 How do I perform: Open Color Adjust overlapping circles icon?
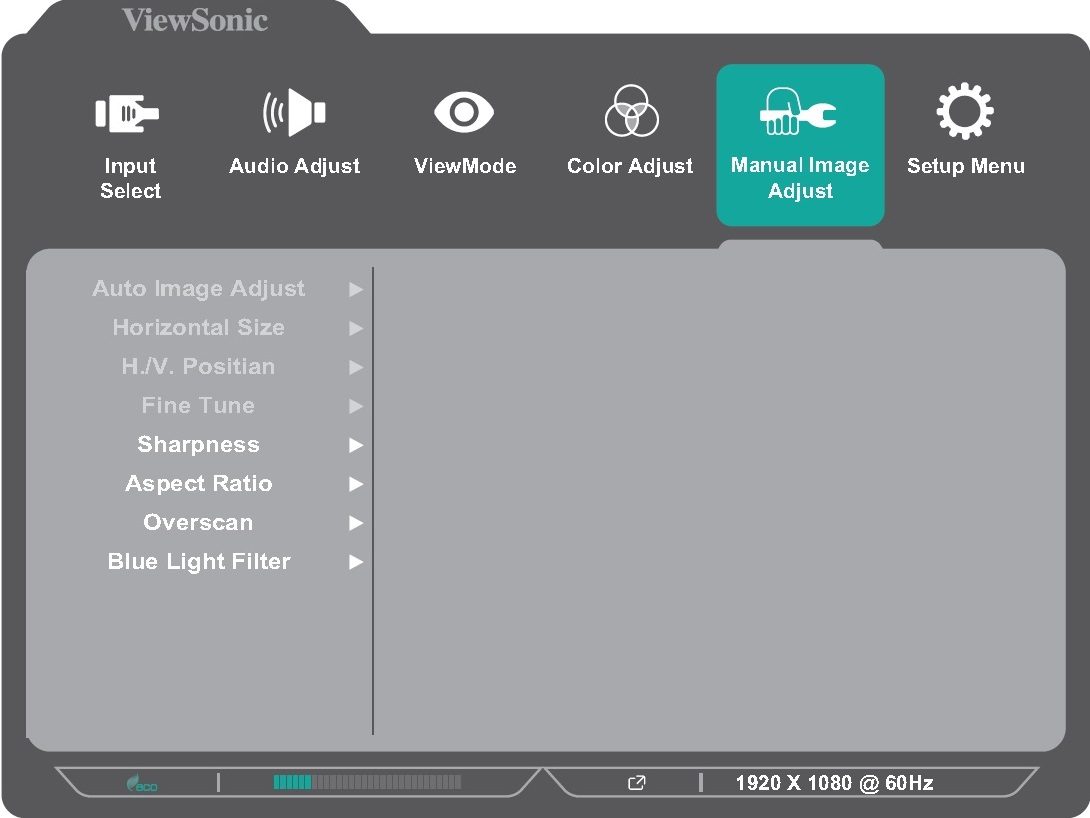pos(631,111)
